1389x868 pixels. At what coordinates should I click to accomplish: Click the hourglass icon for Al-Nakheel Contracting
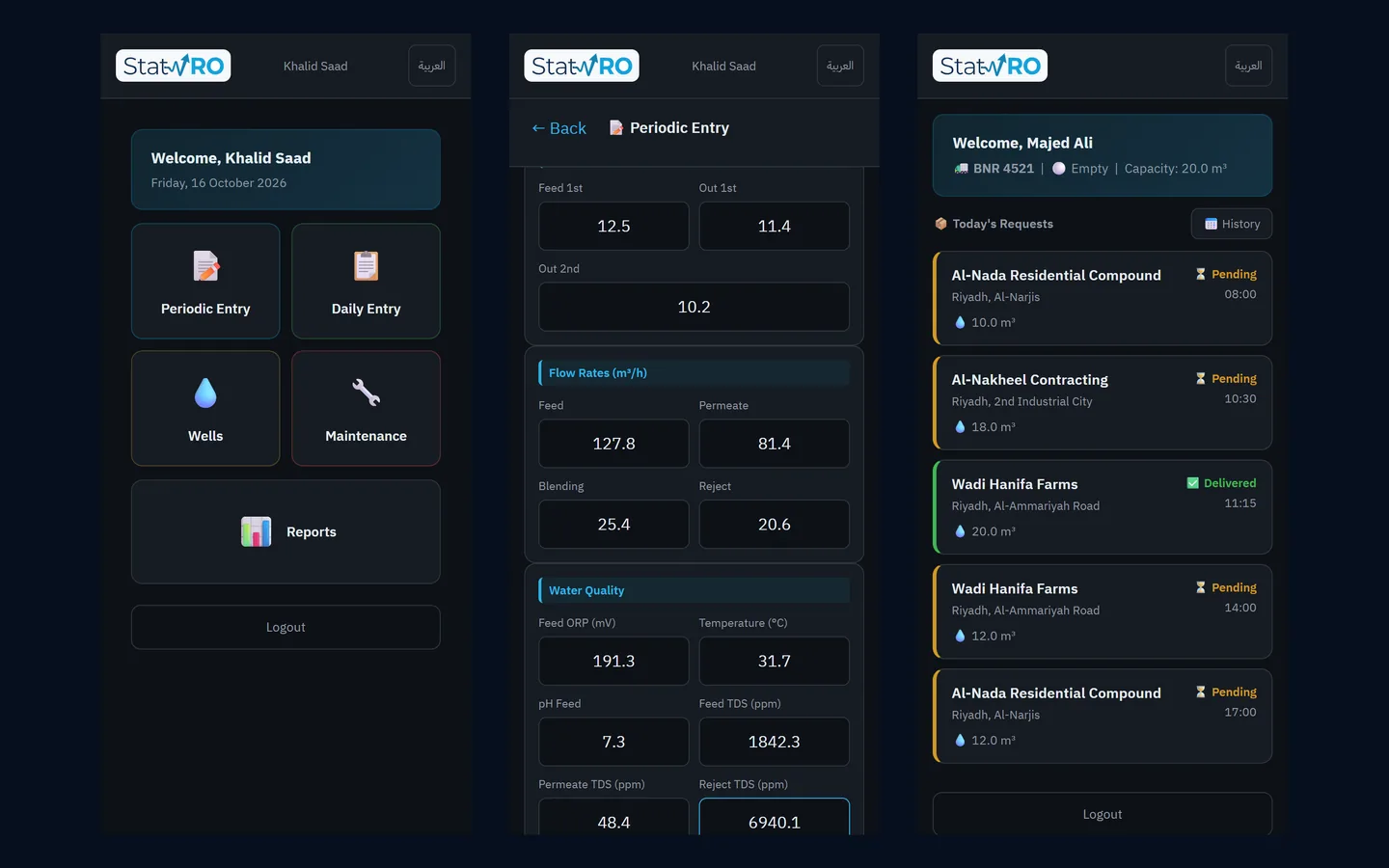(1201, 379)
